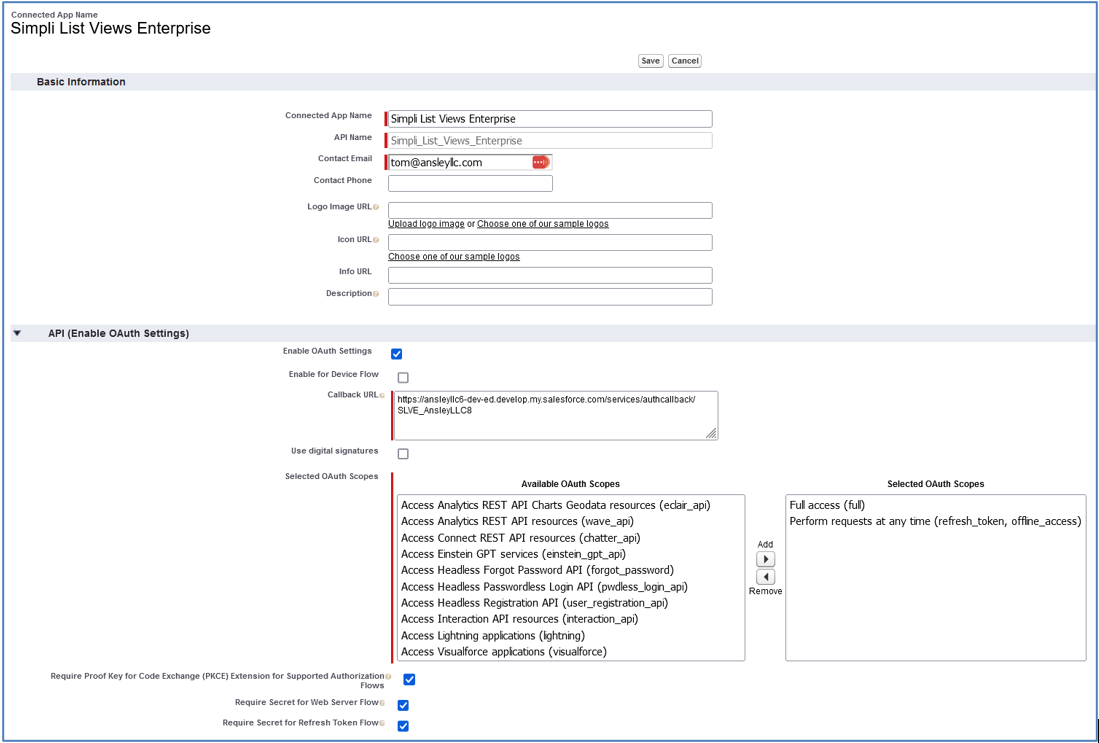Click the Contact Email input field
The height and width of the screenshot is (743, 1099).
(x=470, y=162)
